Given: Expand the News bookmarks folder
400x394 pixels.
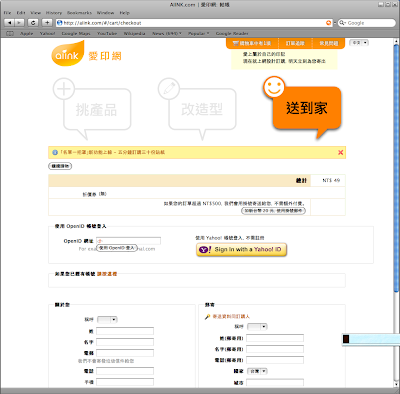Looking at the screenshot, I should [x=167, y=33].
